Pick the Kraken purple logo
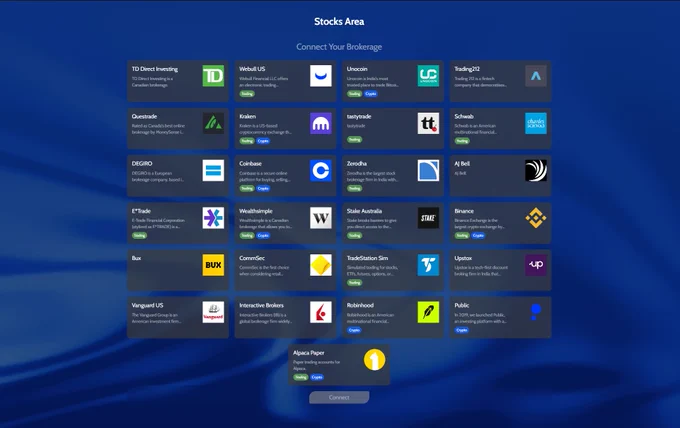This screenshot has height=428, width=680. (321, 123)
